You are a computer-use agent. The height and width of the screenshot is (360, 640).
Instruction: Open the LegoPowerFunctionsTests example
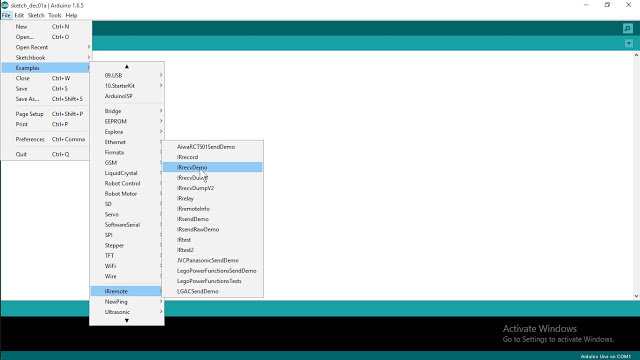(213, 281)
